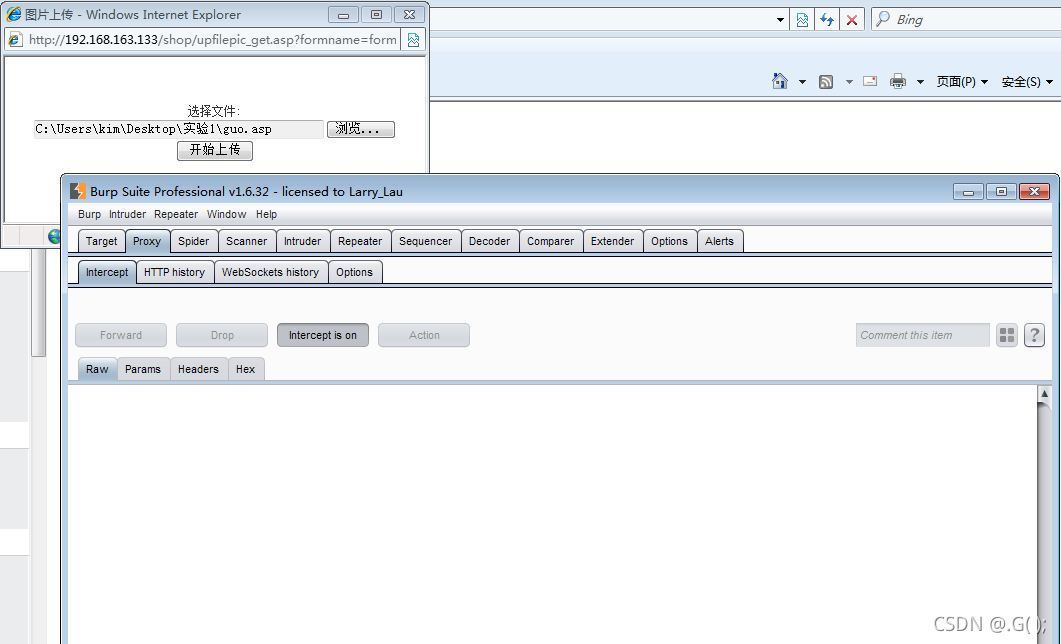Click the popup address bar URL
The image size is (1061, 644).
point(212,40)
